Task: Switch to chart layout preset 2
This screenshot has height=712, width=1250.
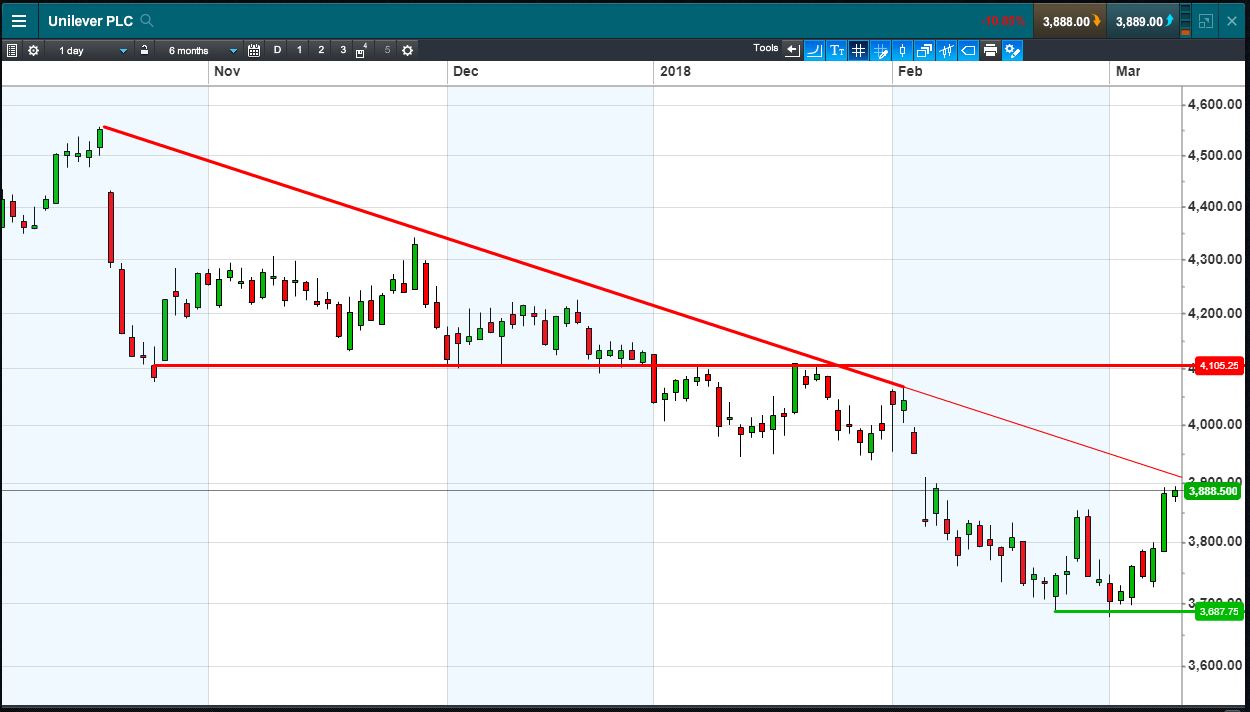Action: 321,50
